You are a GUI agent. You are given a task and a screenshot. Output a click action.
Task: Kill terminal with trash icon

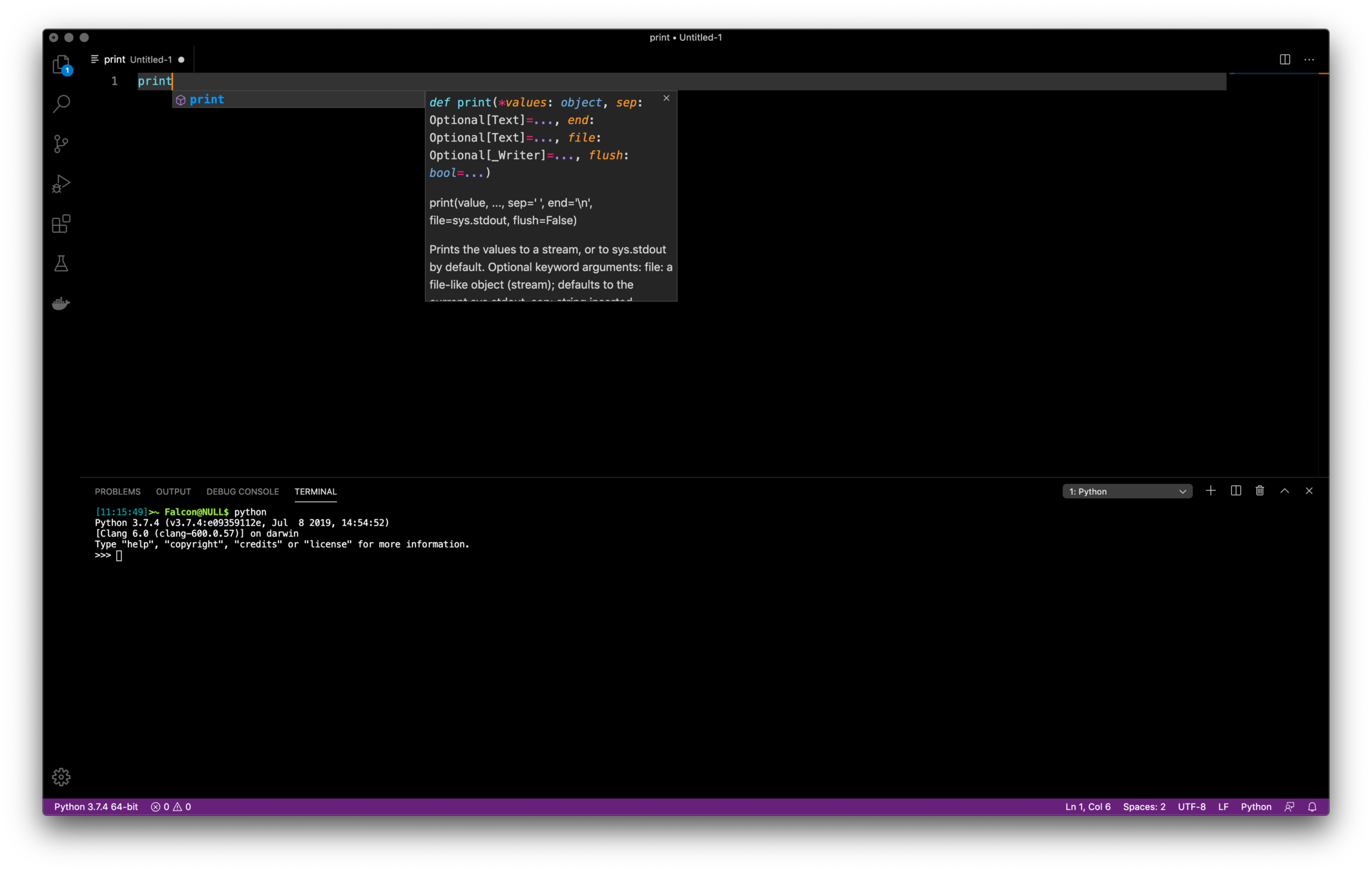click(x=1260, y=491)
